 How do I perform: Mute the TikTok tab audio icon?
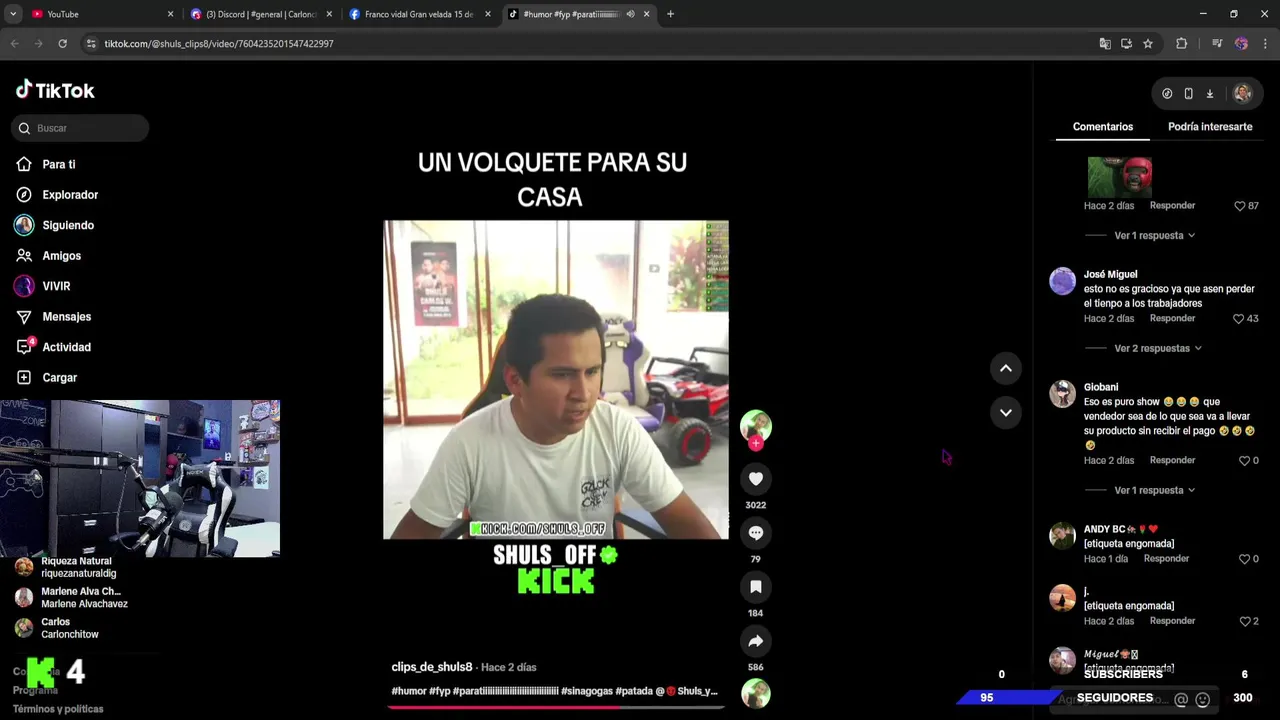(630, 14)
